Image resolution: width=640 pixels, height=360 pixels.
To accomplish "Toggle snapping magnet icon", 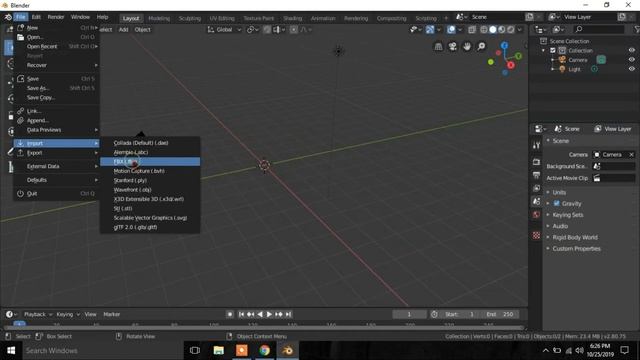I will (x=267, y=30).
